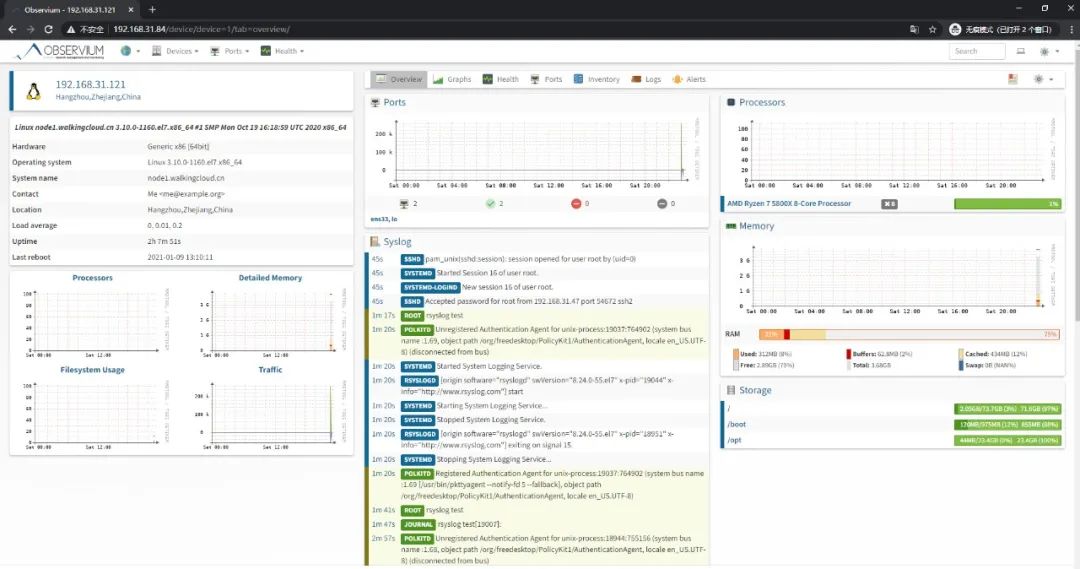Click the flag icon in device tab bar
This screenshot has width=1080, height=569.
tap(1012, 79)
